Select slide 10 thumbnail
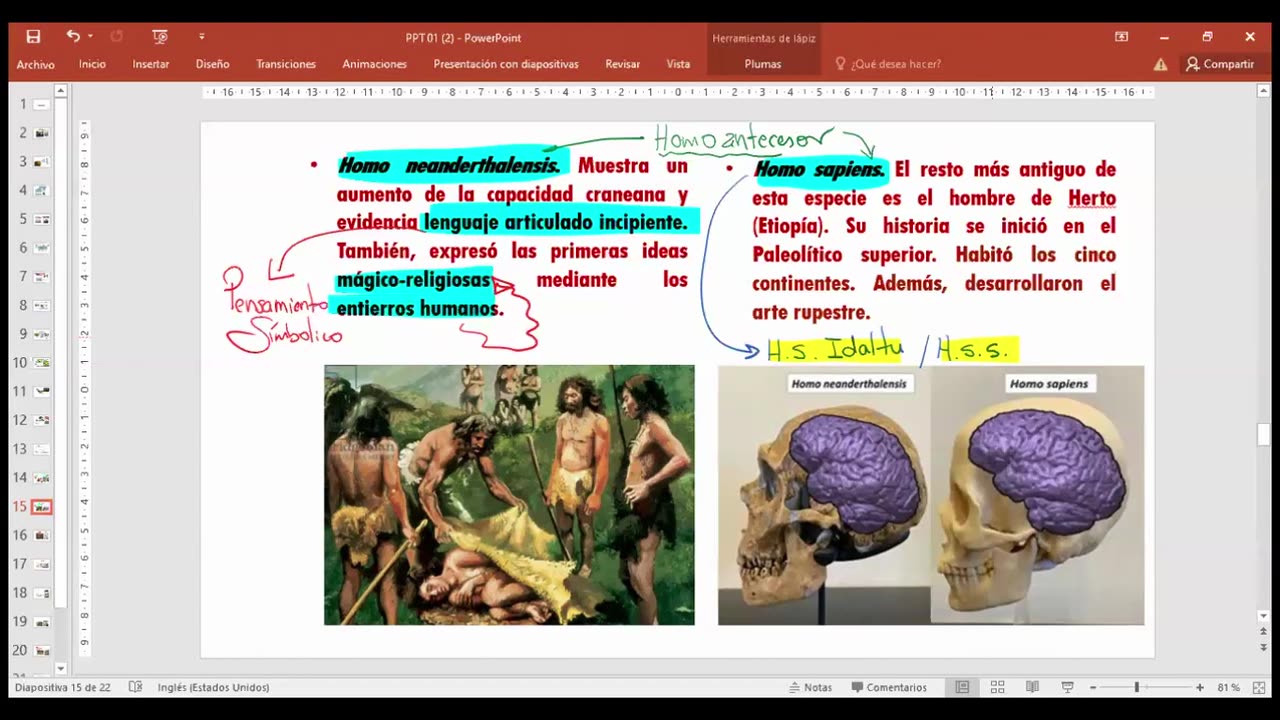The width and height of the screenshot is (1280, 720). [41, 363]
